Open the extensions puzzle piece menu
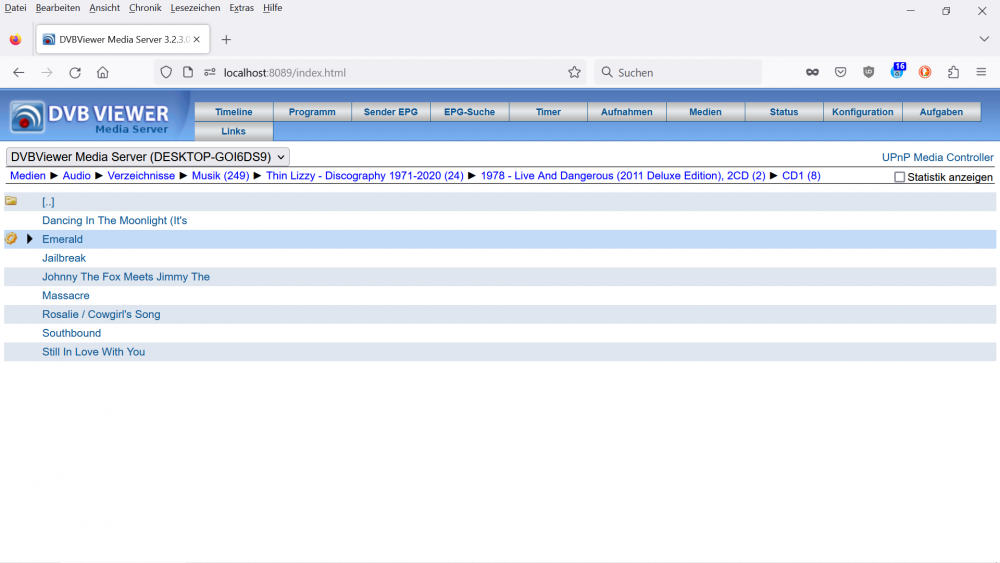Screen dimensions: 1000x563 pyautogui.click(x=953, y=73)
